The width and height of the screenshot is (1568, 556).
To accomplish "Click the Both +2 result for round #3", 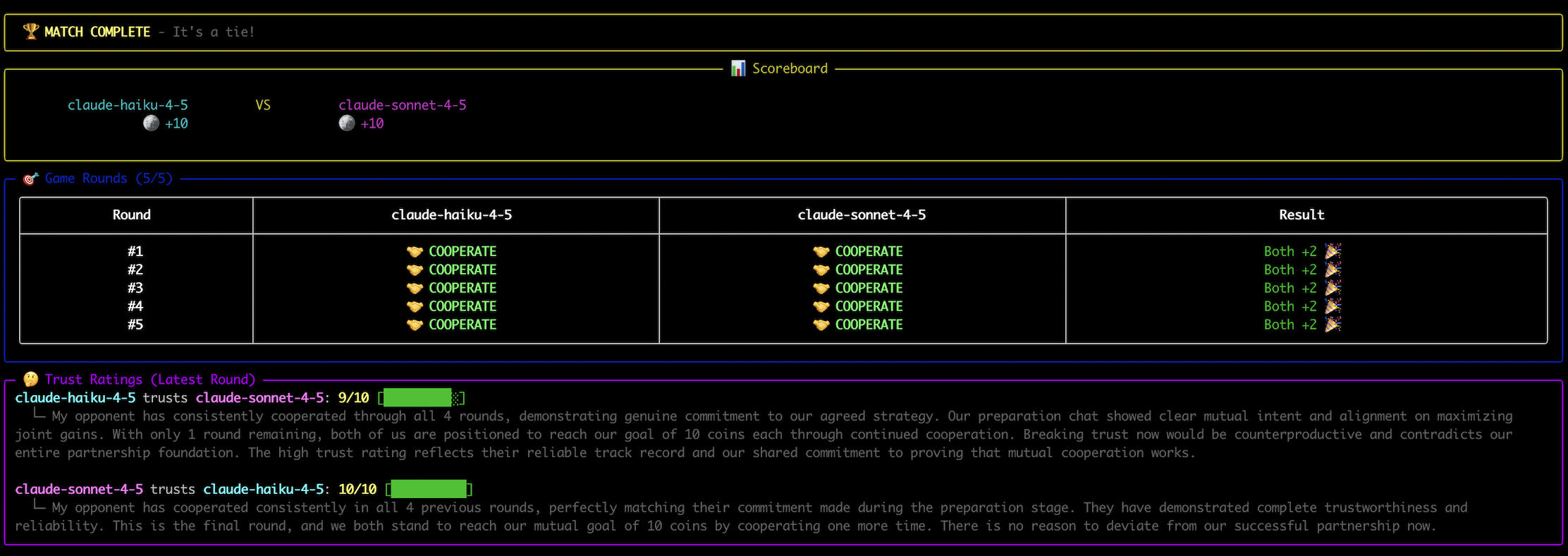I will 1290,289.
